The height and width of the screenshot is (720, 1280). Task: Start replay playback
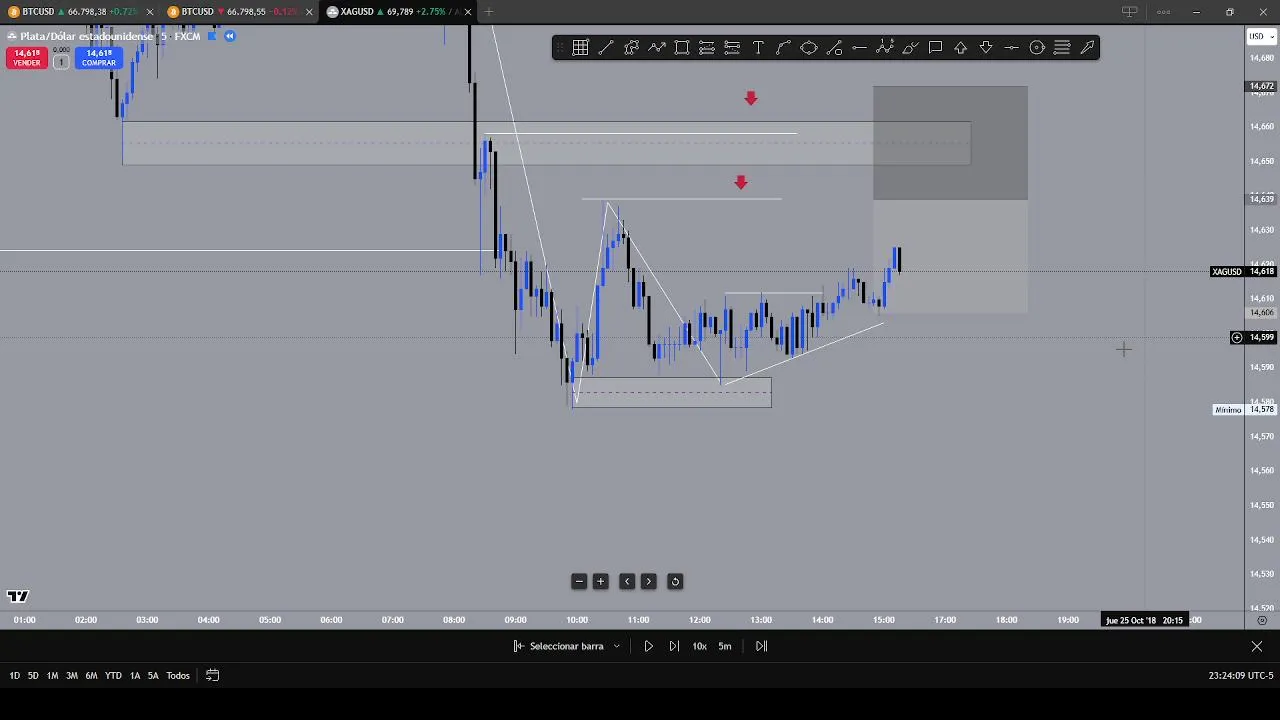(x=648, y=646)
